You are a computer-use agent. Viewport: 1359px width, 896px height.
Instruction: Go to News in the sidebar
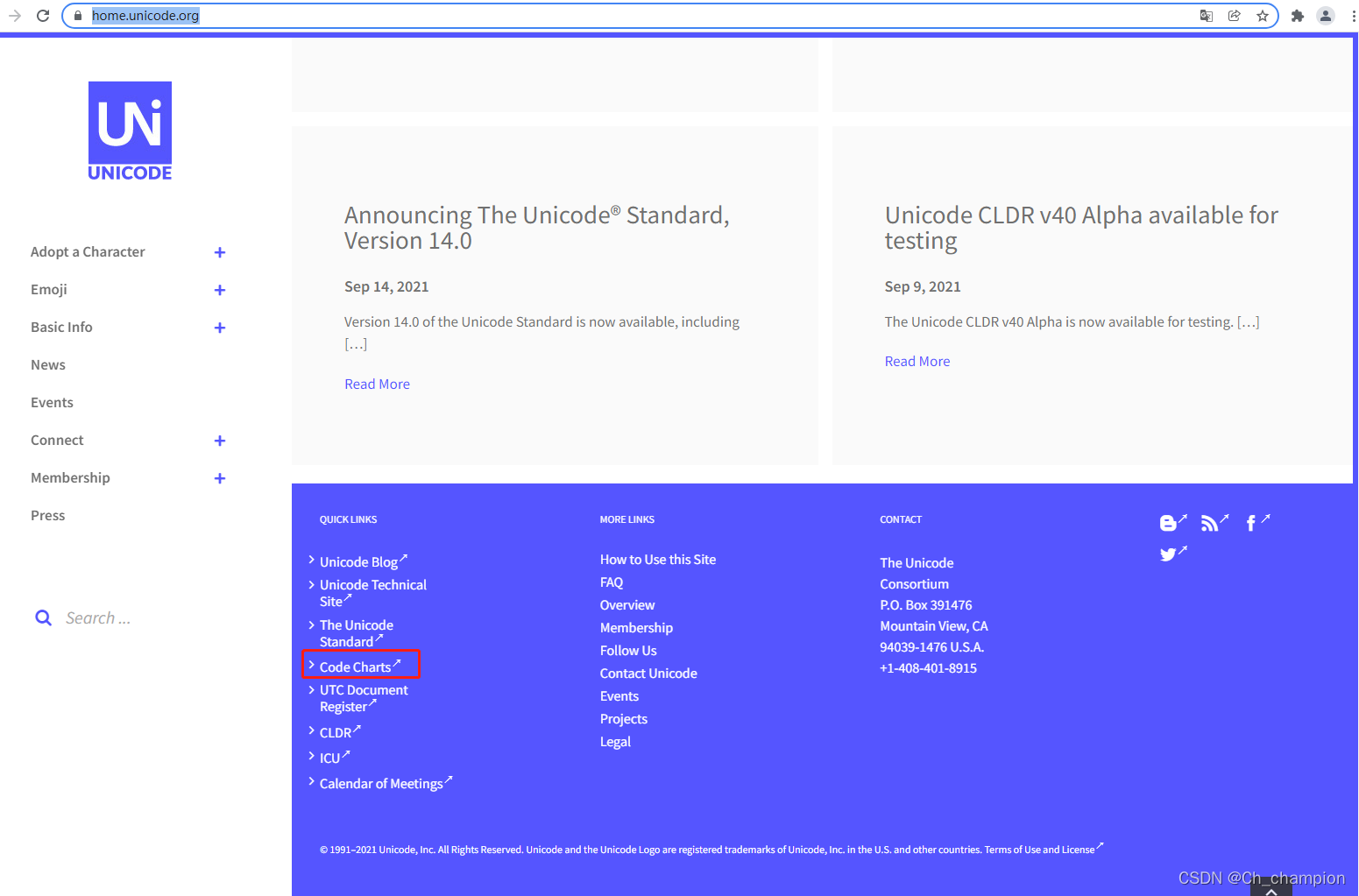point(48,365)
